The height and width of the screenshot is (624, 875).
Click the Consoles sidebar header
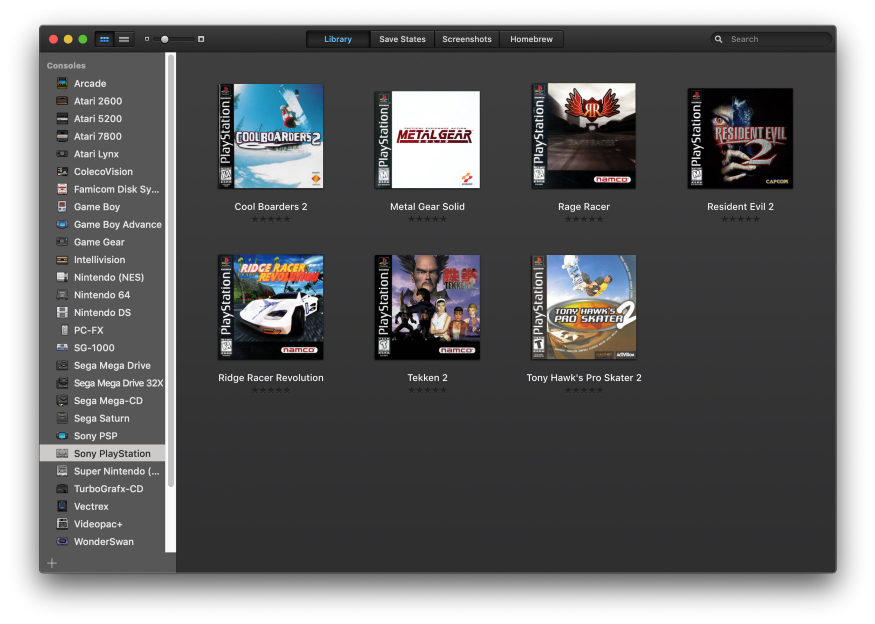[66, 65]
